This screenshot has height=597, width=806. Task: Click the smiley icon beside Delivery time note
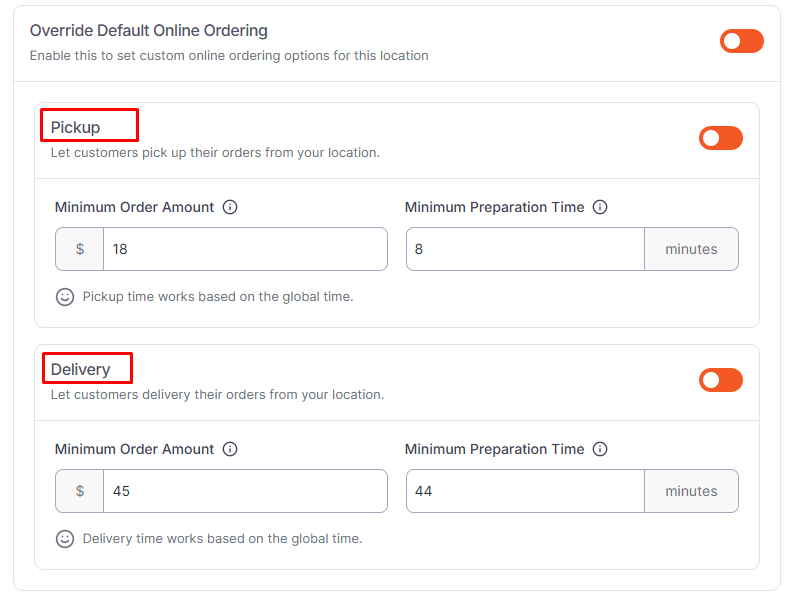coord(65,539)
